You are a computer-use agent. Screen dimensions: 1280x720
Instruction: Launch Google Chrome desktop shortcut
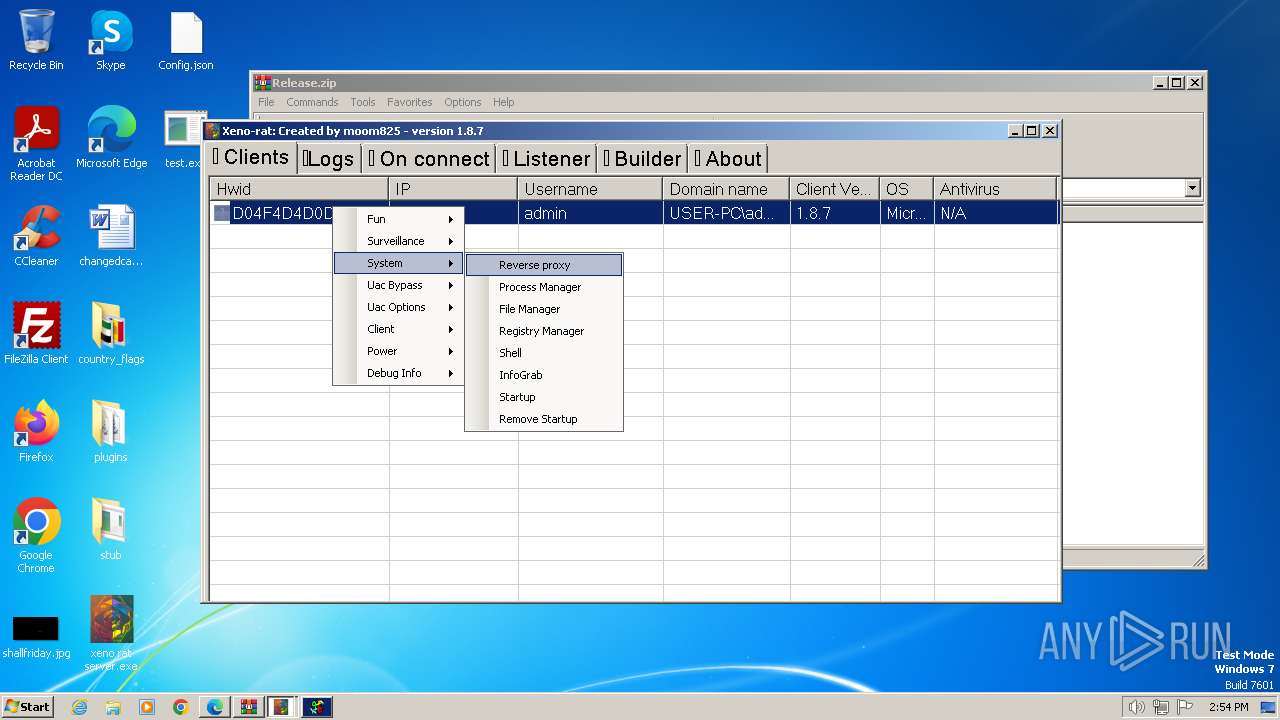[36, 535]
